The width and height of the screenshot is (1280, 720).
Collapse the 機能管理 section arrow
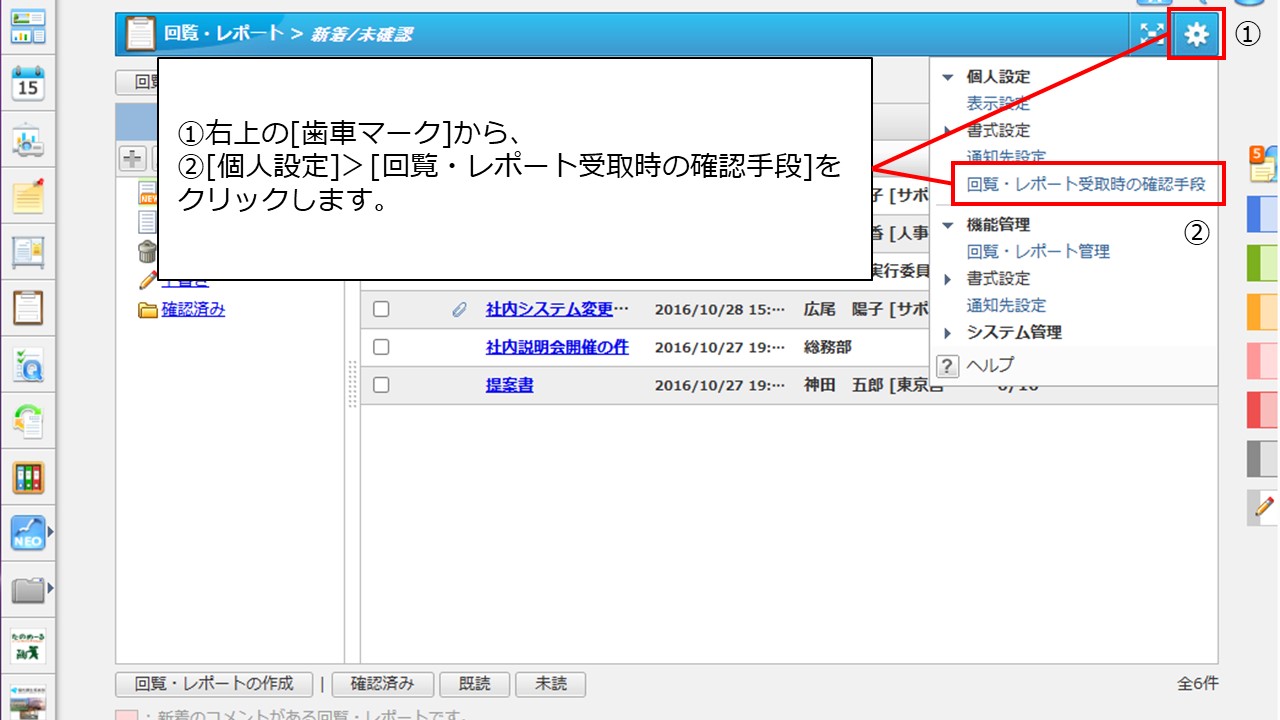click(x=948, y=225)
